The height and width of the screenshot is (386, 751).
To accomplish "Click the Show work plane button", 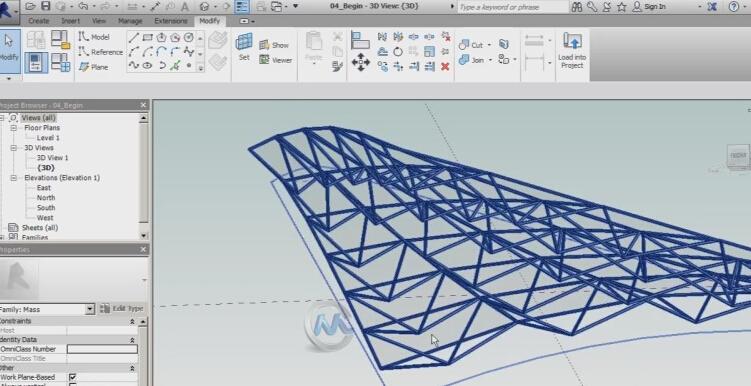I will click(x=274, y=45).
